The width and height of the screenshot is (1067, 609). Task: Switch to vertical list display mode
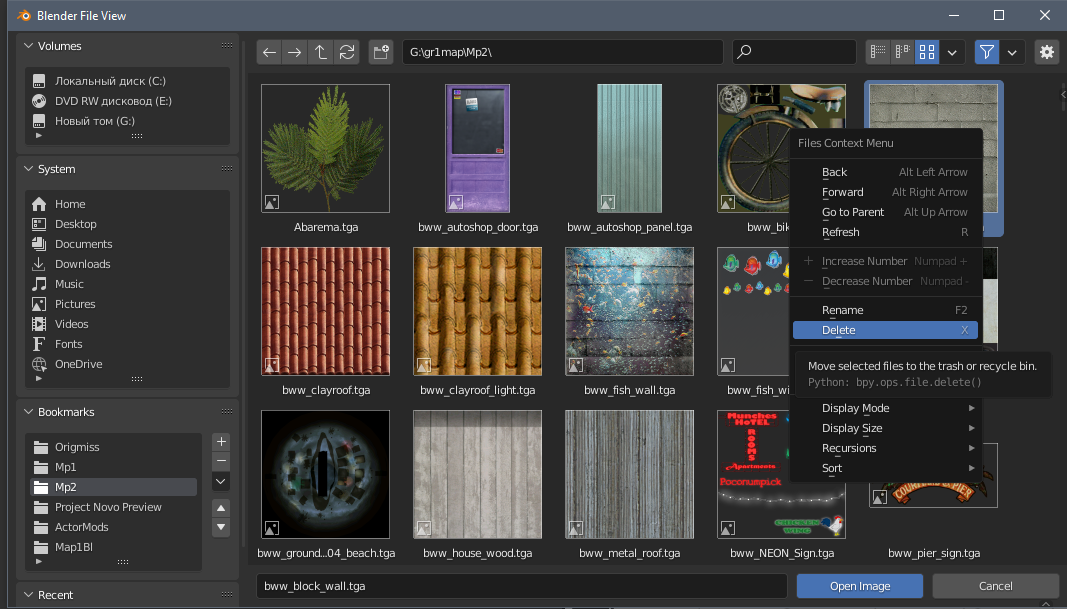click(879, 52)
